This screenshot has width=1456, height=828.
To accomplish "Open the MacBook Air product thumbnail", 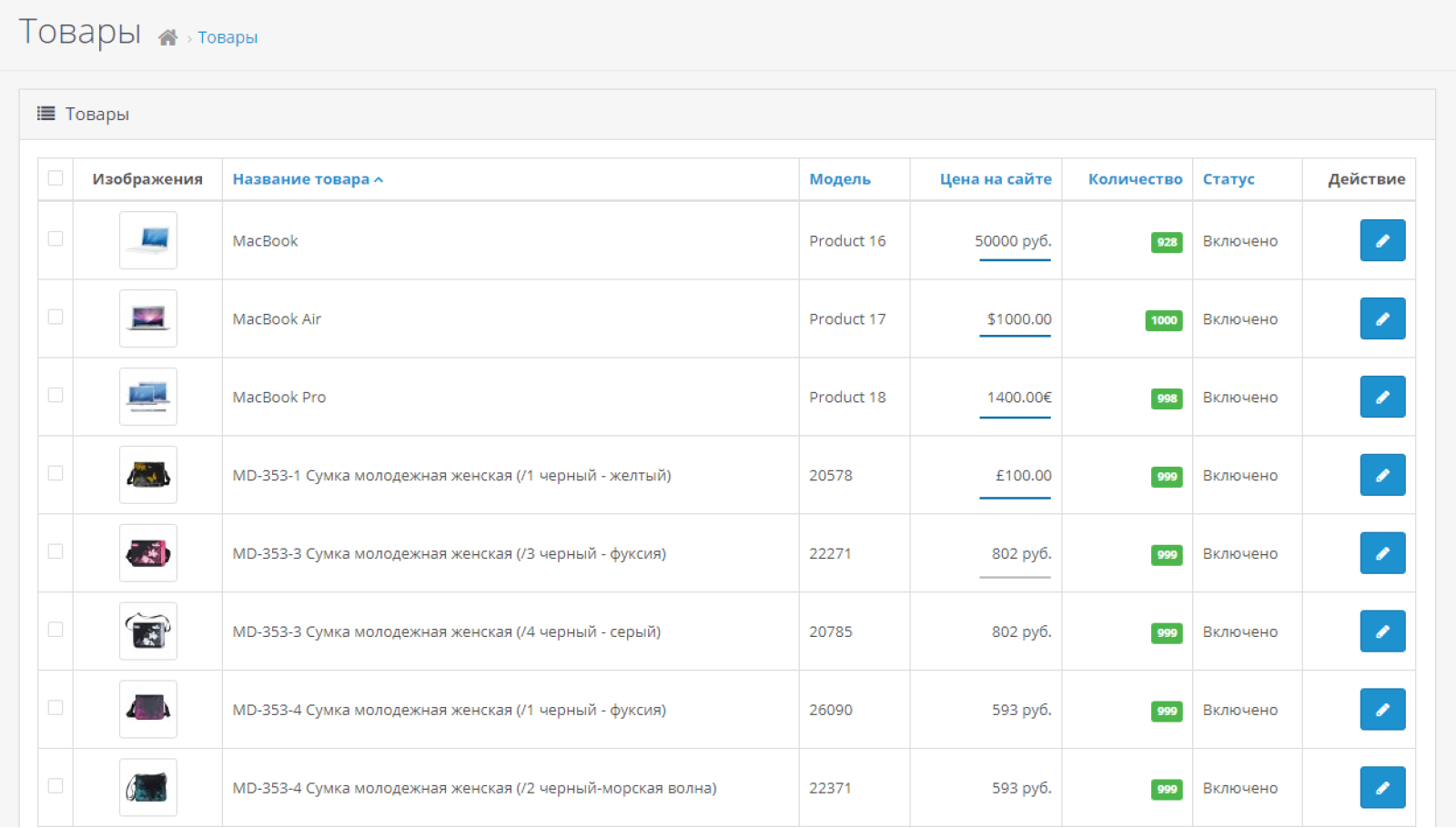I will 148,318.
